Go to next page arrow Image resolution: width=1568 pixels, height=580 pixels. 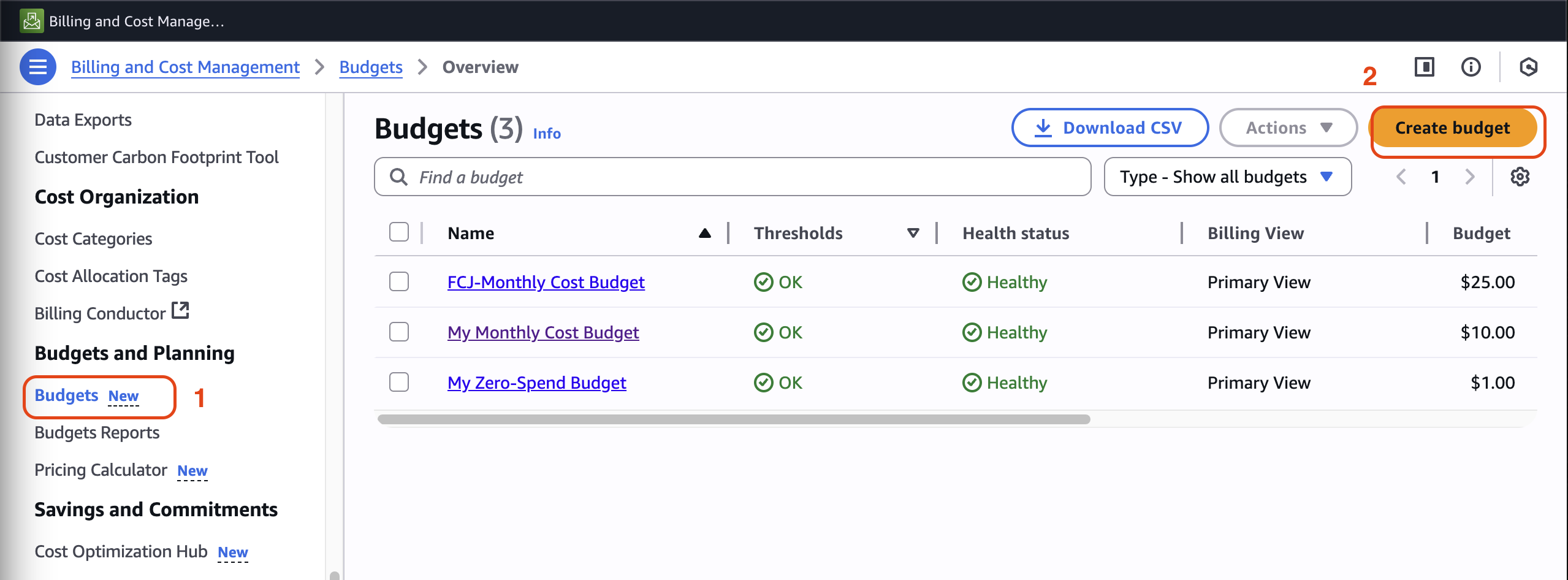[1469, 177]
